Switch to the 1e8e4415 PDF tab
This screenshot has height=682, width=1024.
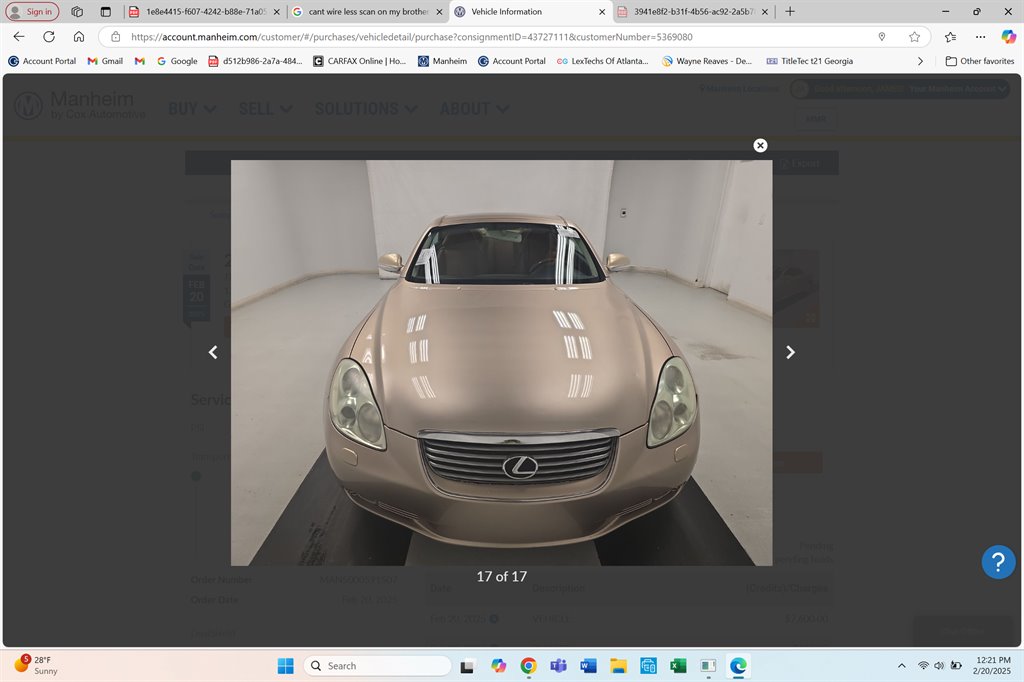tap(204, 12)
